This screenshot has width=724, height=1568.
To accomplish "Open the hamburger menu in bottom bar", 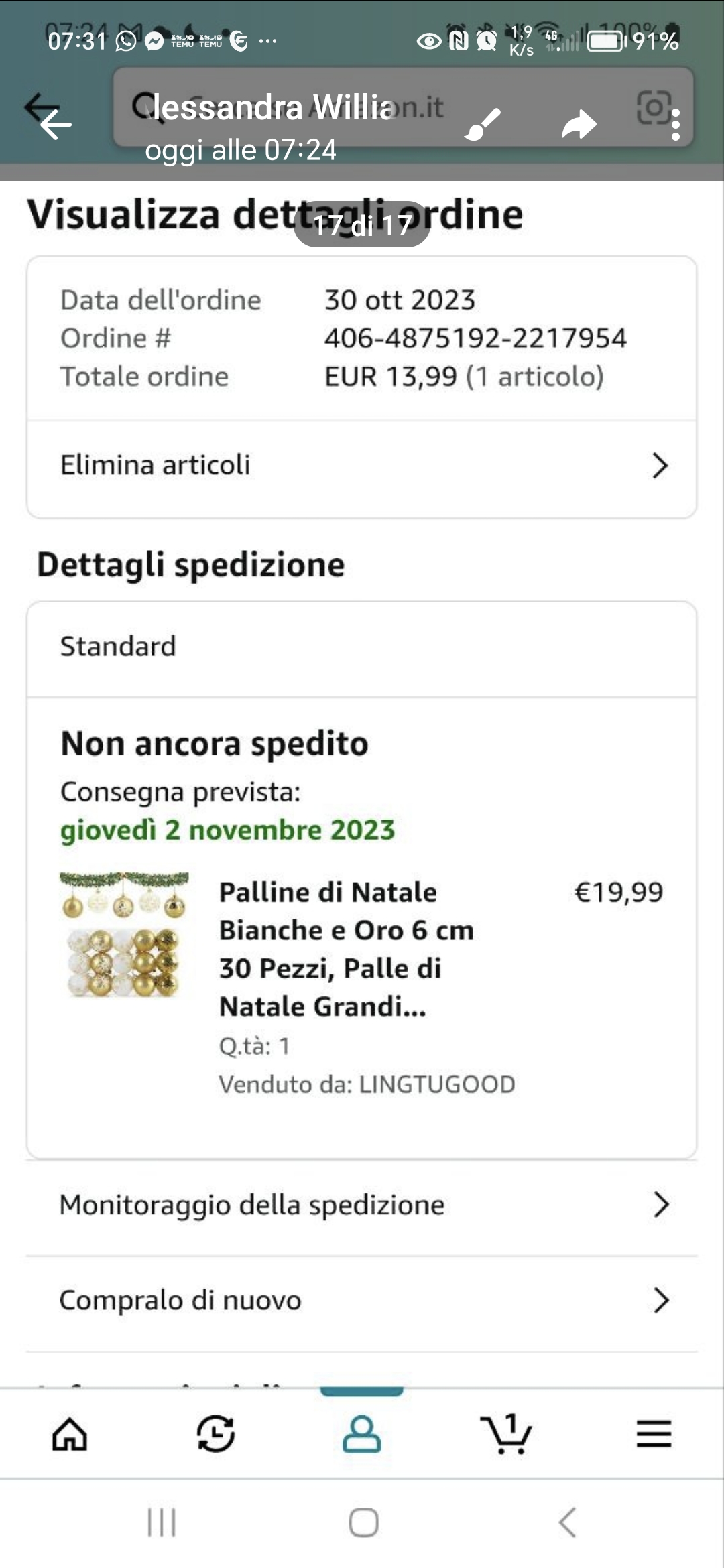I will [x=654, y=1434].
